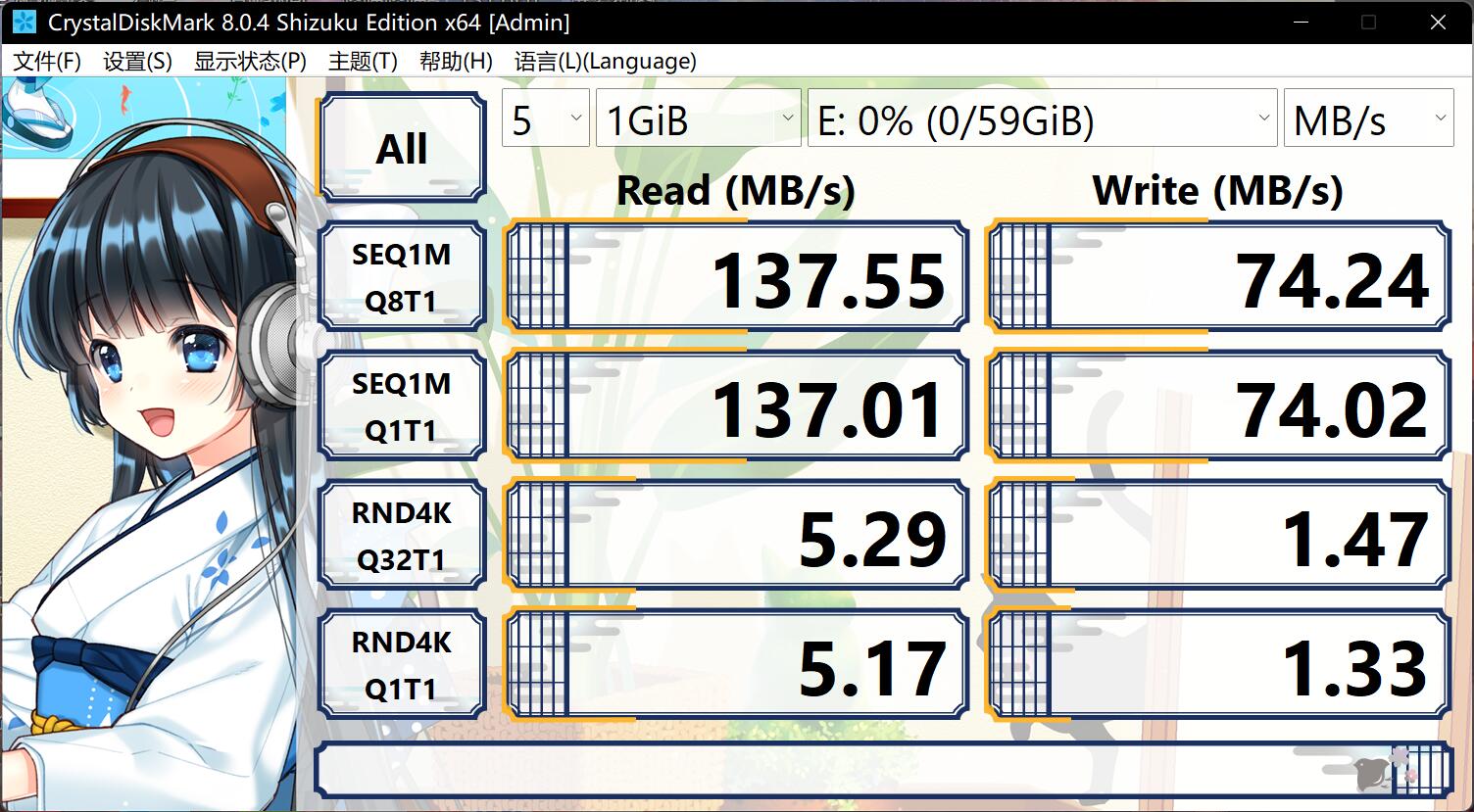Open the test size dropdown showing 1GiB
This screenshot has width=1474, height=812.
[698, 119]
